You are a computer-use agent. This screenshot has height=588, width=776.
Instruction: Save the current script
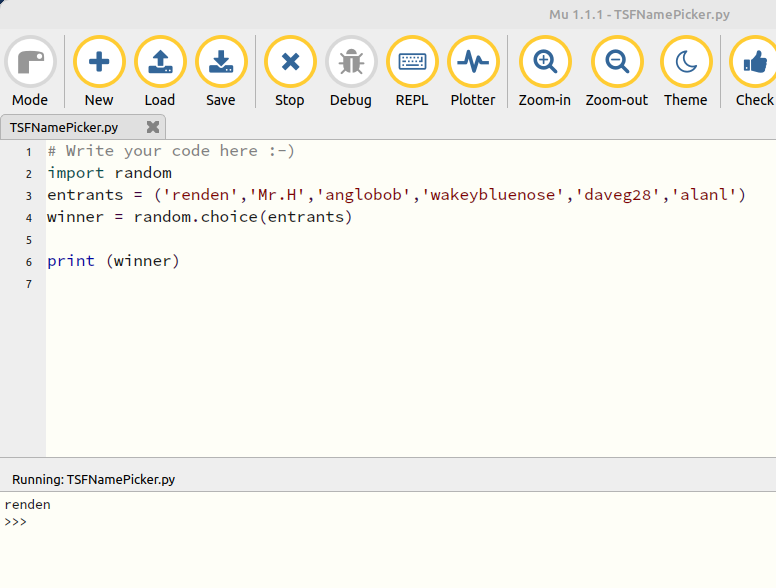coord(221,63)
